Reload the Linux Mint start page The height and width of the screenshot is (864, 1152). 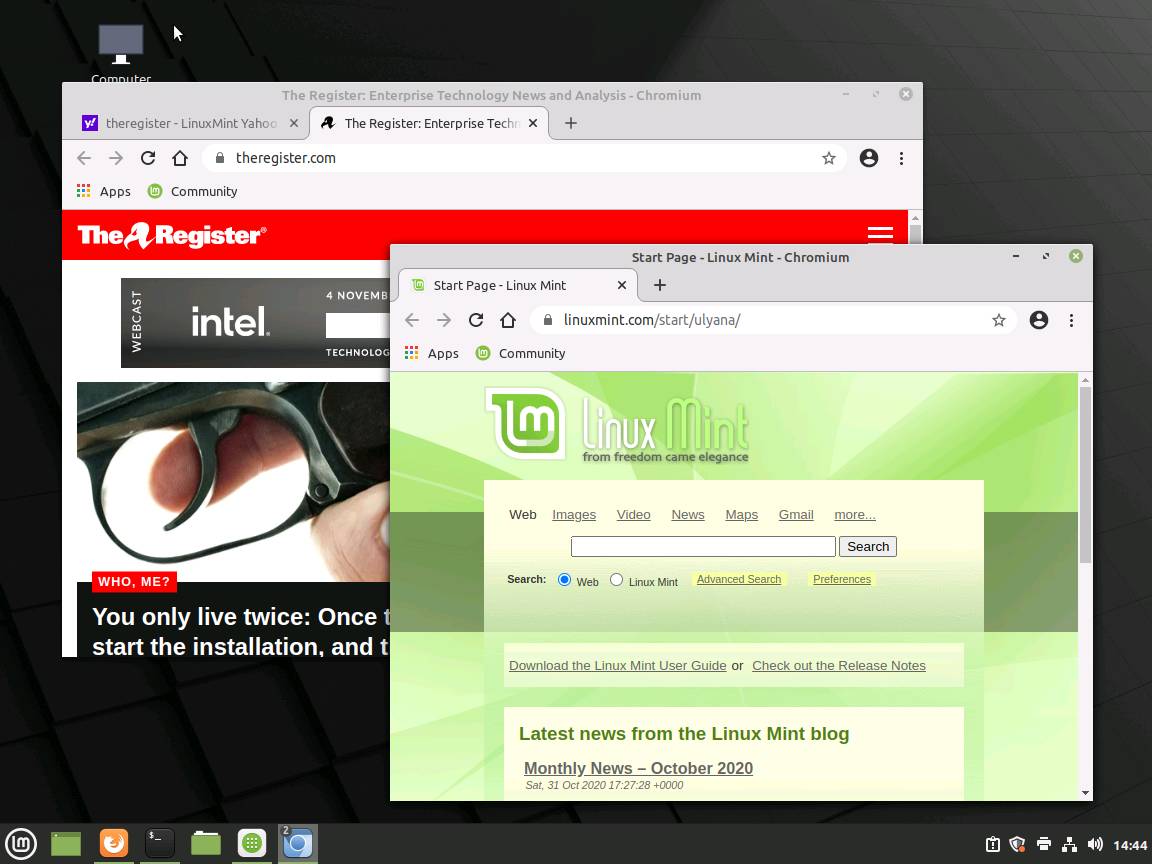[476, 320]
